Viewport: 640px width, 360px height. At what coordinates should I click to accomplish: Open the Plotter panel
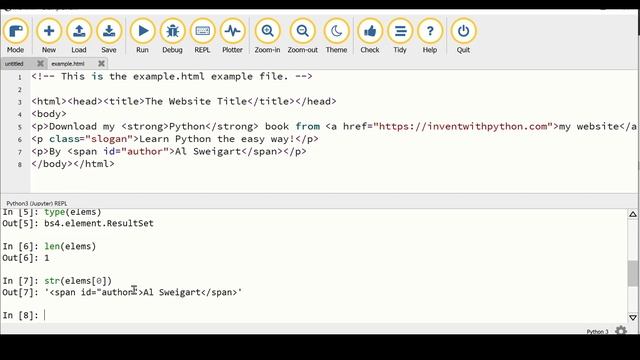pyautogui.click(x=232, y=36)
